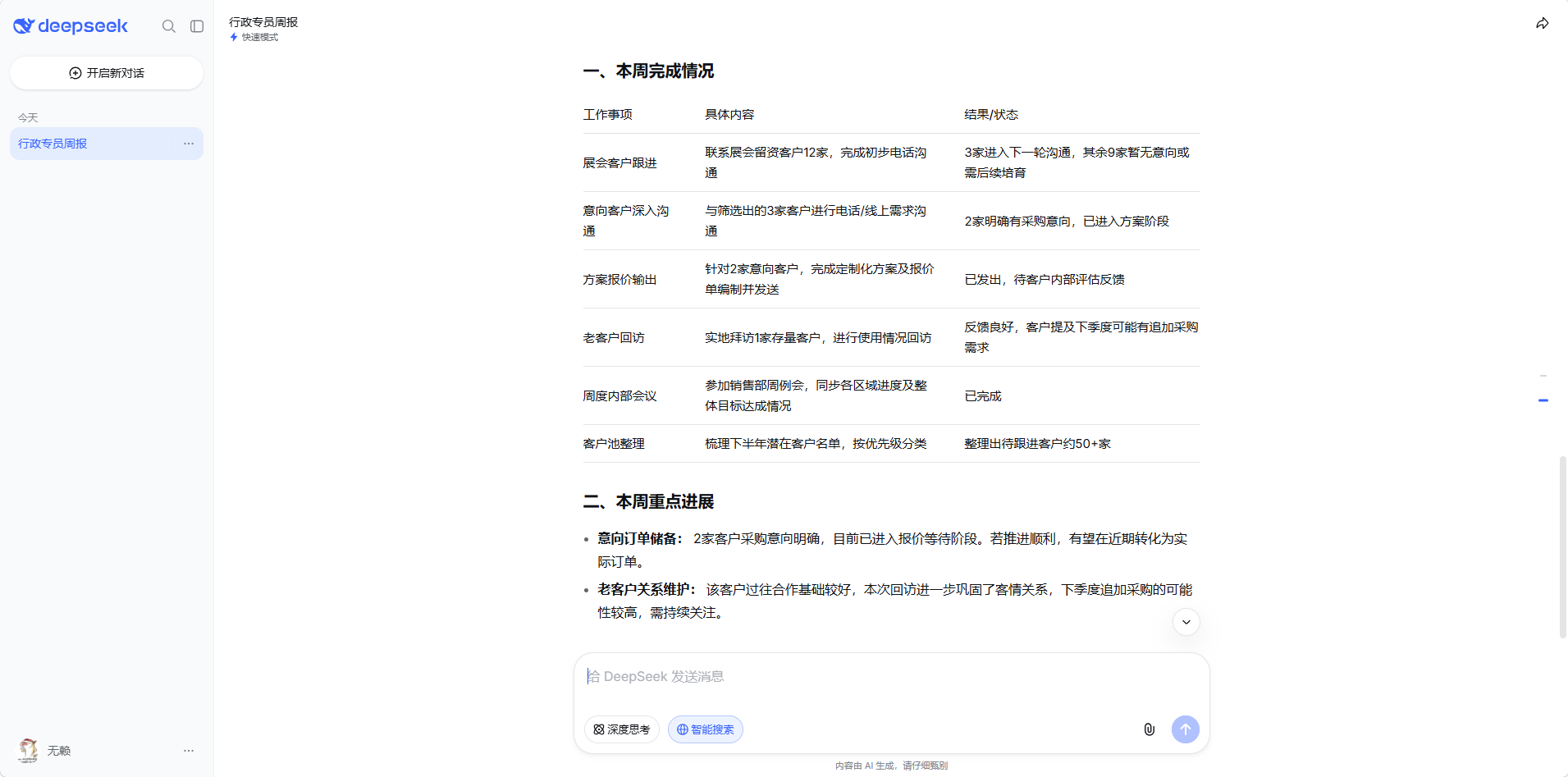Open options menu for 行政专员周报 chat
The height and width of the screenshot is (777, 1568).
pos(189,144)
